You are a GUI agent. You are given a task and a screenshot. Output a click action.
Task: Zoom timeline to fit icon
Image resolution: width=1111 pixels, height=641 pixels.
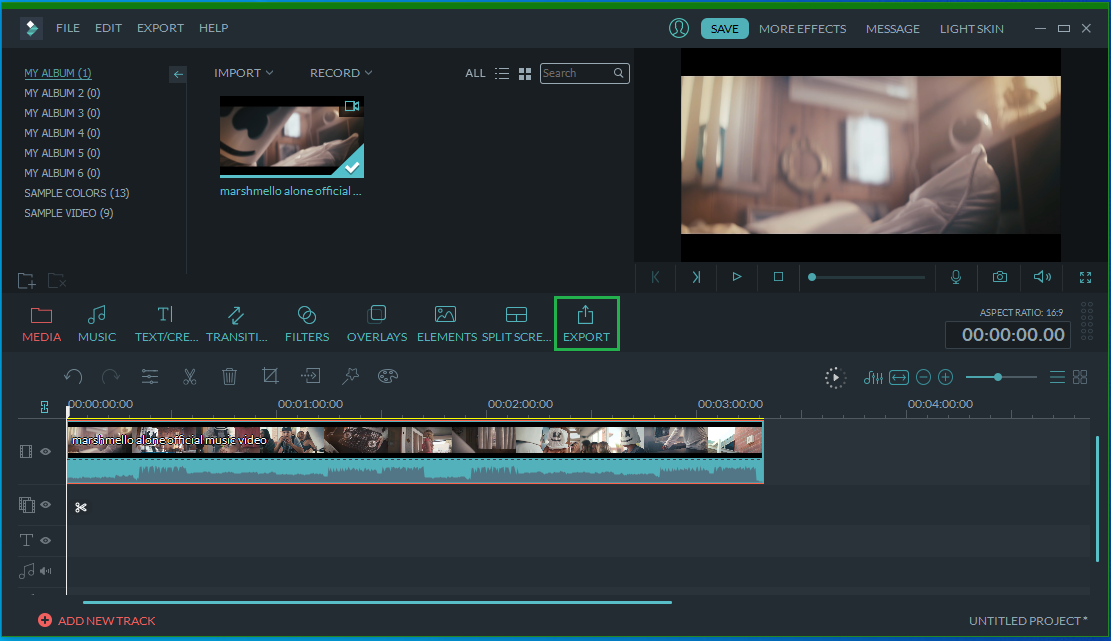pos(898,378)
